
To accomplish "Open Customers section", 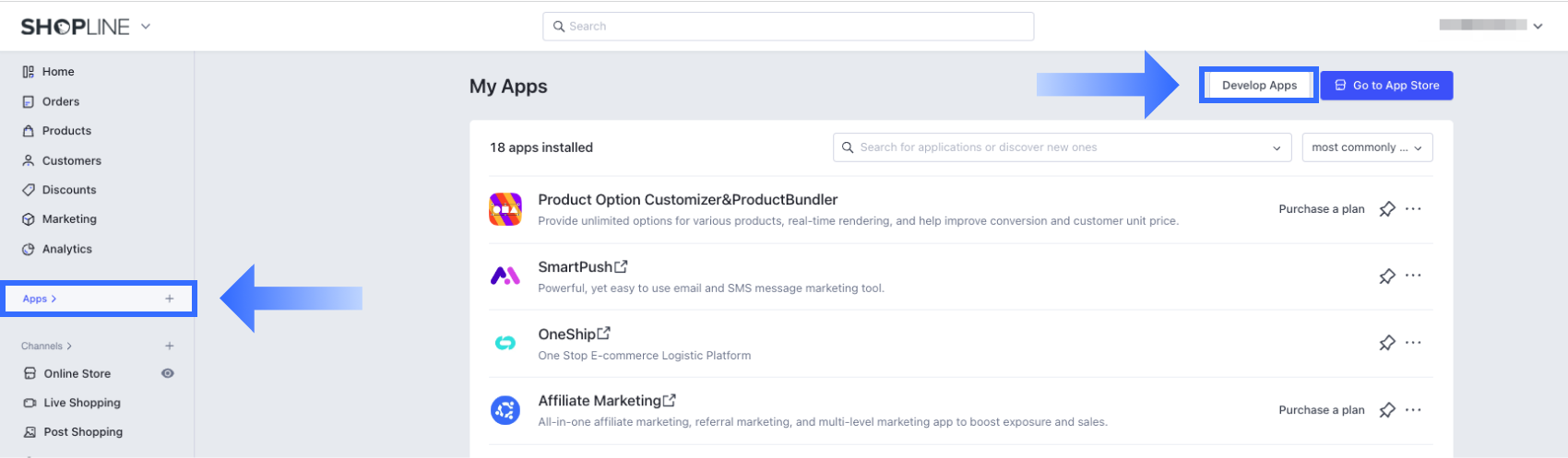I will [x=72, y=160].
